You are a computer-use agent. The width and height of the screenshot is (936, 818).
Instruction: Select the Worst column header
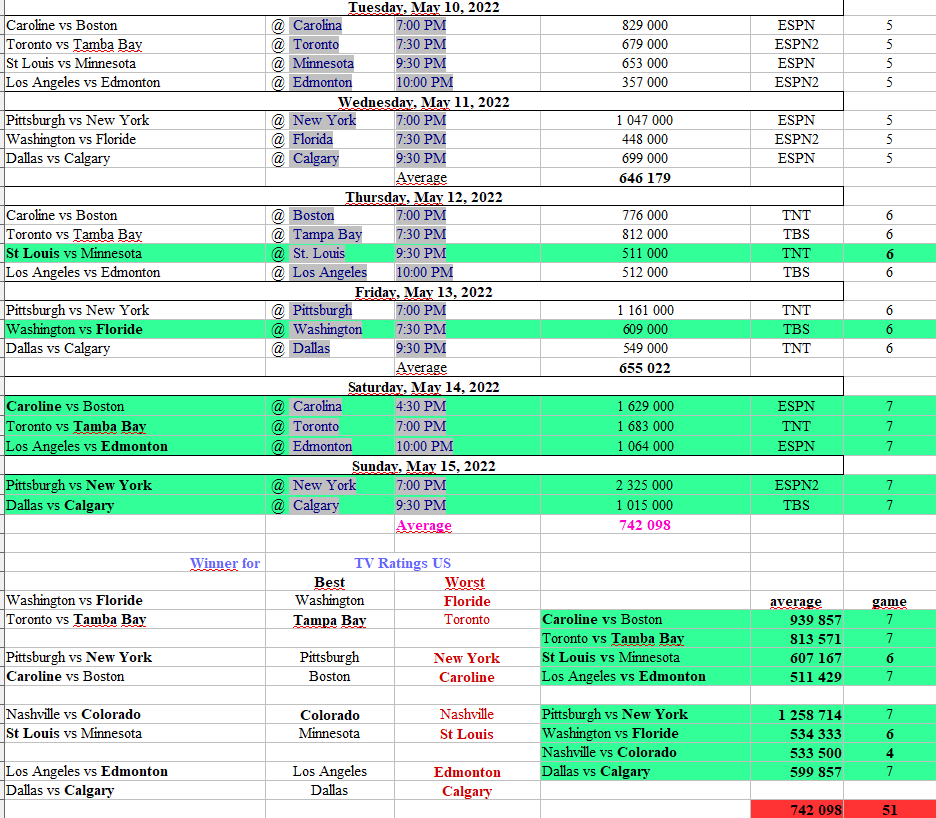tap(465, 583)
